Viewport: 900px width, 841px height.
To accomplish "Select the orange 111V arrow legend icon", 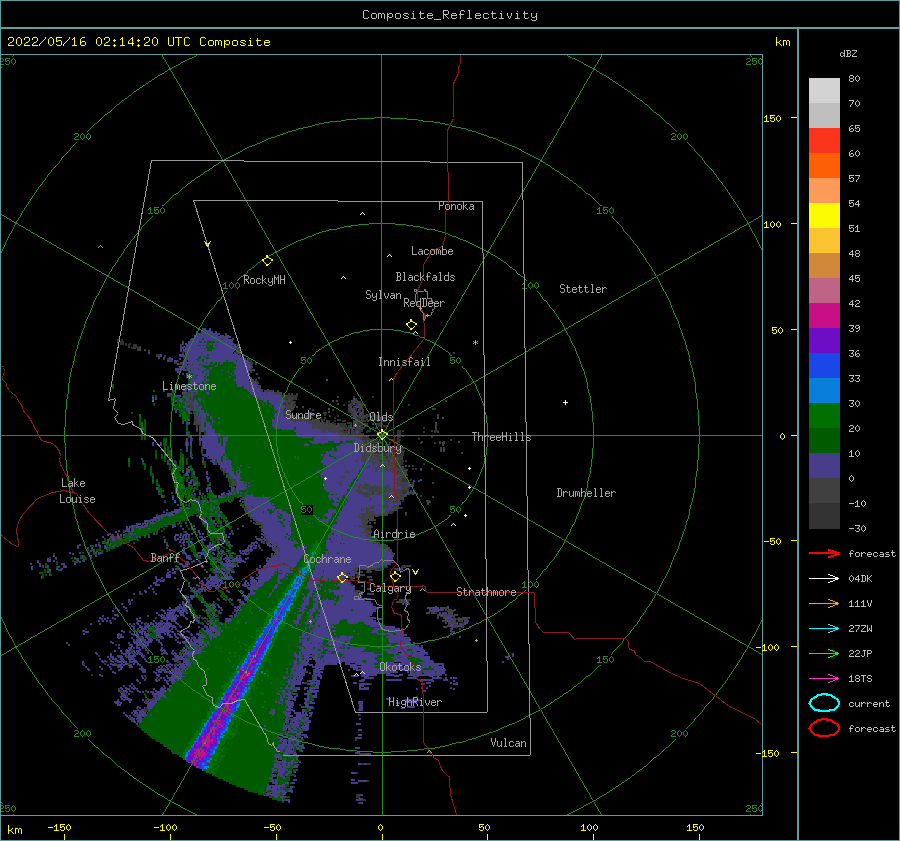I will point(824,603).
